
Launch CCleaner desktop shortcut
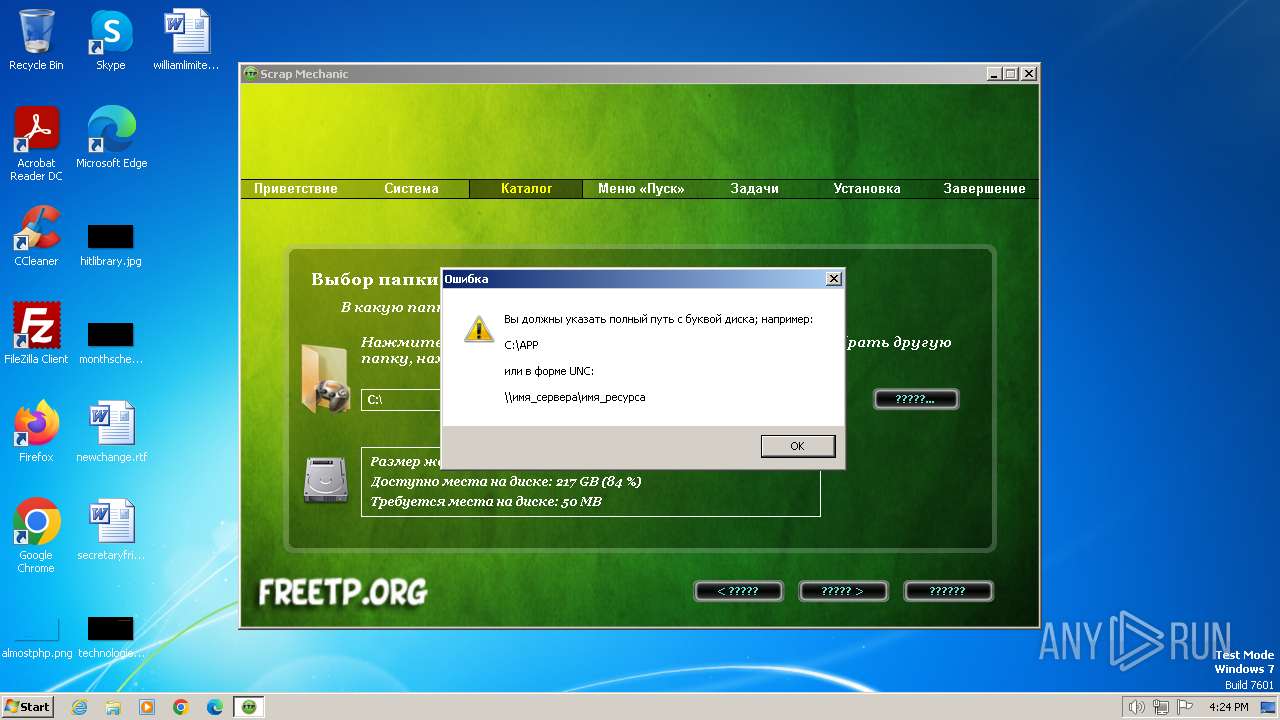(36, 236)
